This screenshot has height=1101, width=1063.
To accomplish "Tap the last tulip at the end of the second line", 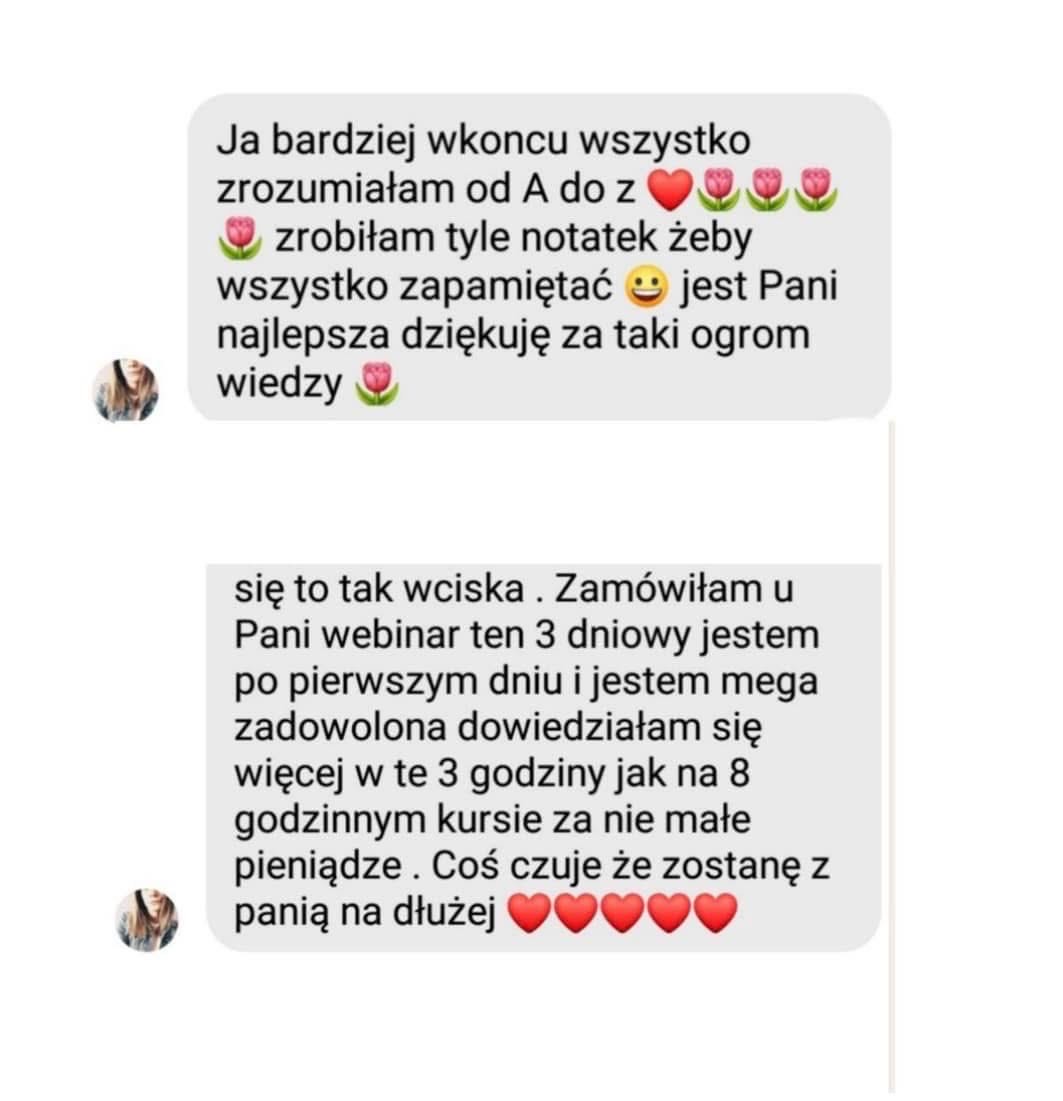I will coord(815,190).
